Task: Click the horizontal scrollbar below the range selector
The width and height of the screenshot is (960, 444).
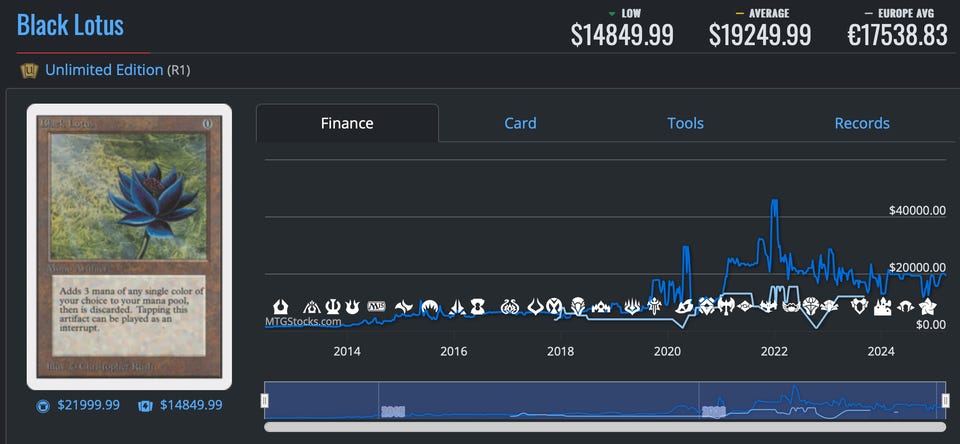Action: coord(605,427)
